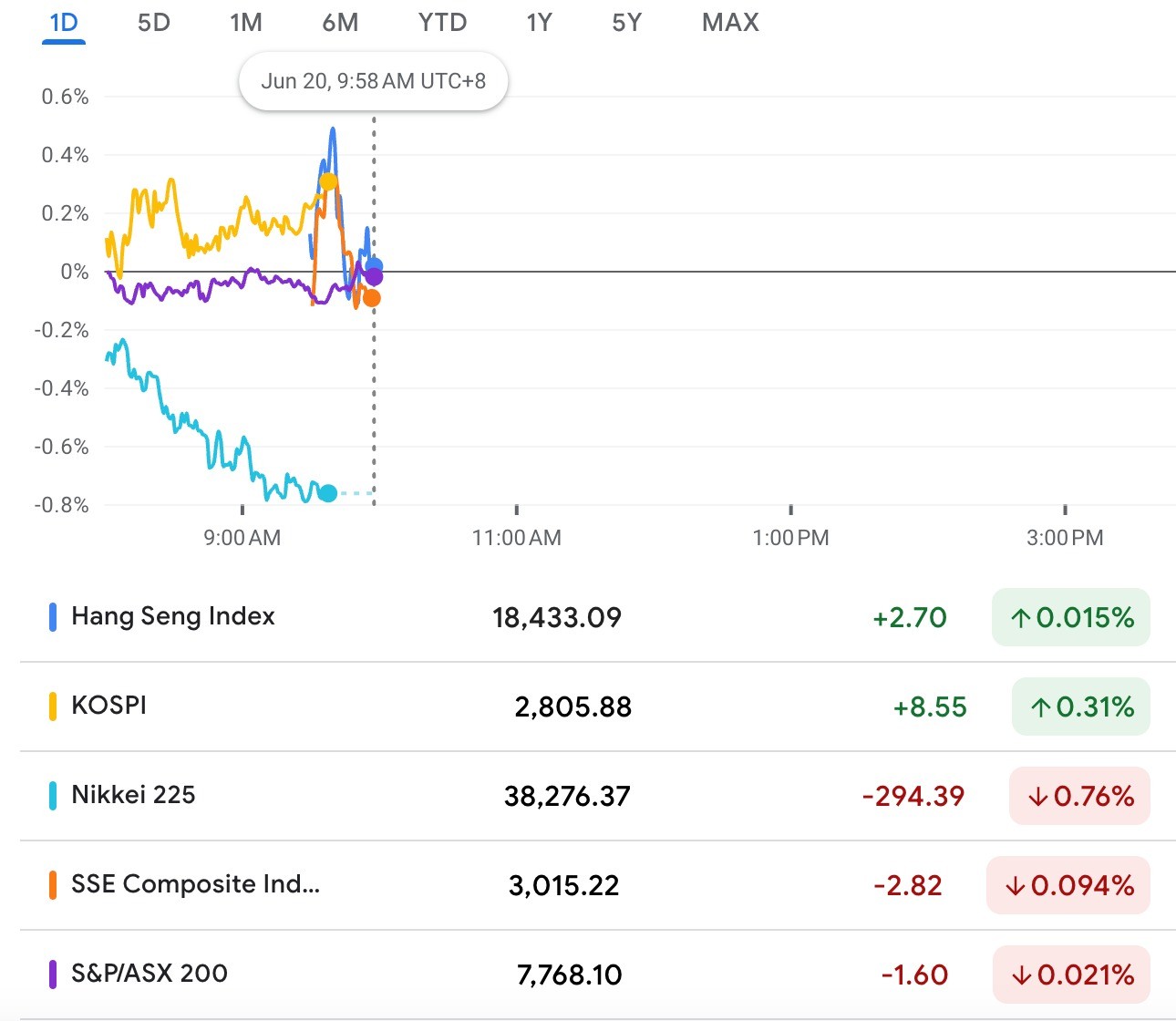Image resolution: width=1176 pixels, height=1021 pixels.
Task: Show the MAX time range tab
Action: pos(730,22)
